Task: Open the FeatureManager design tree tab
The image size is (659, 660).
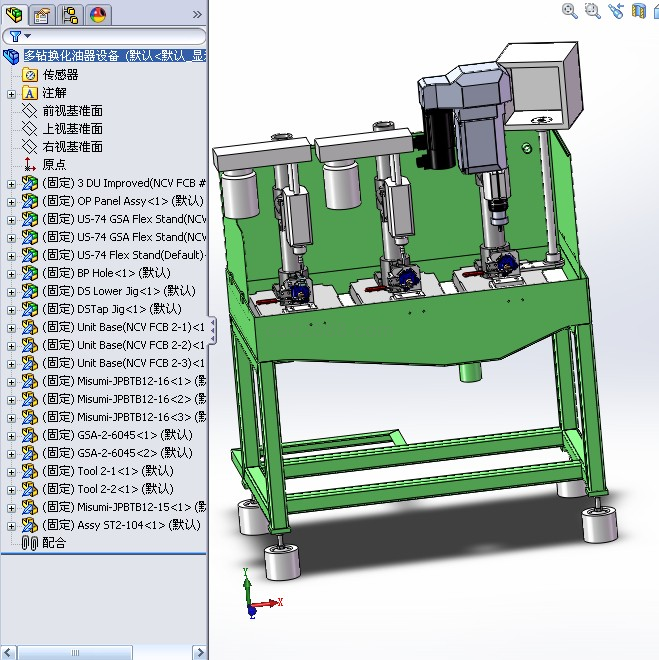Action: click(14, 14)
